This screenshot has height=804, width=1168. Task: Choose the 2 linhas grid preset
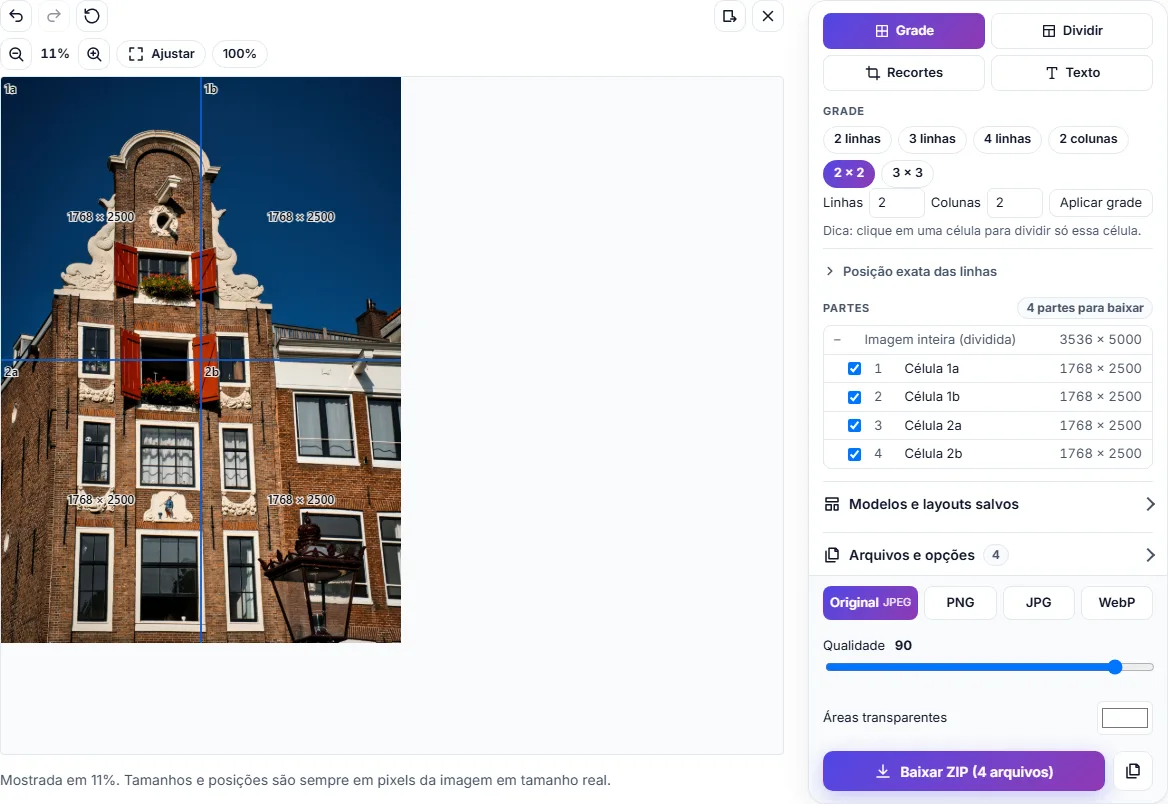tap(857, 139)
